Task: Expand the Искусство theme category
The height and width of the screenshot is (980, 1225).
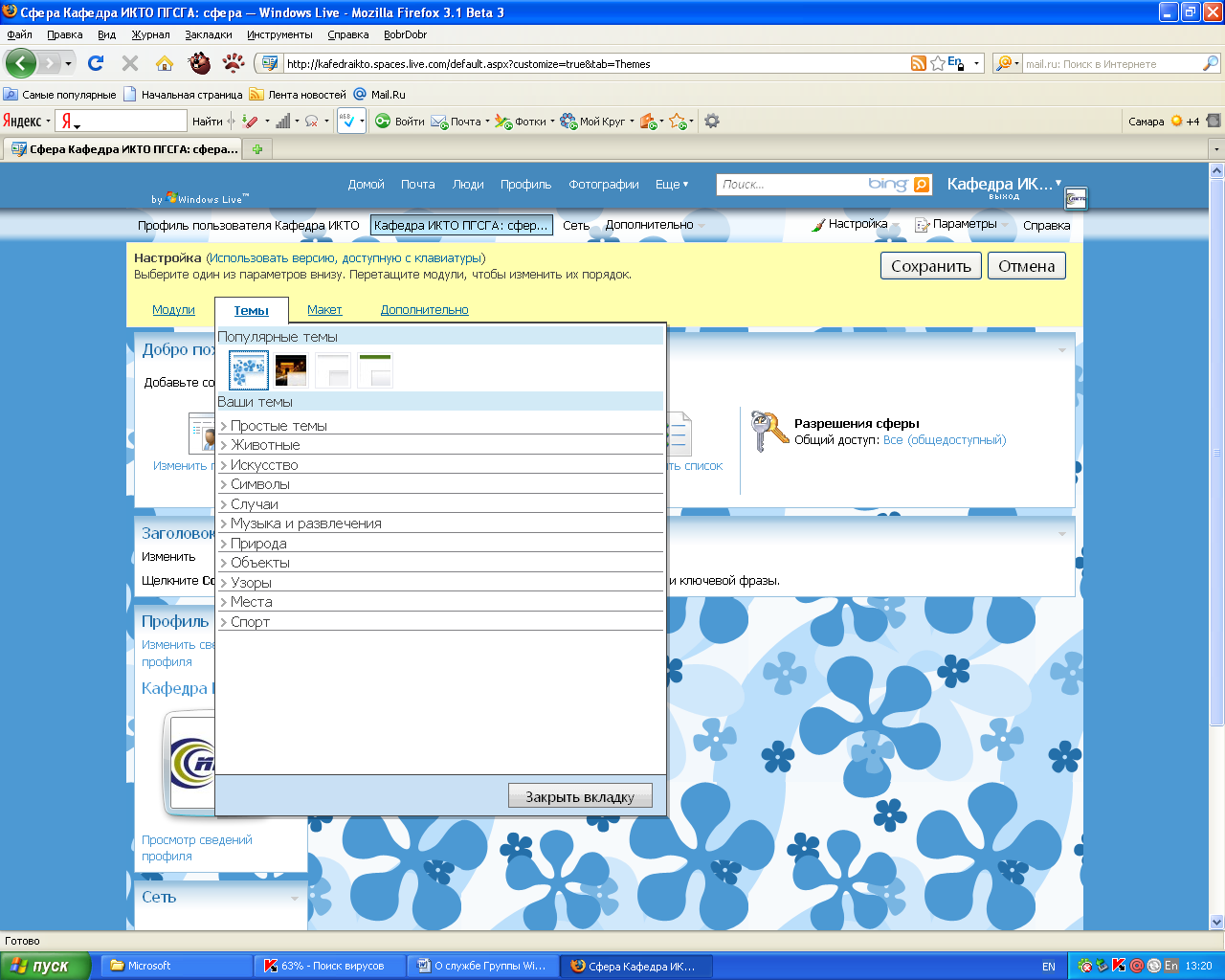Action: pos(440,465)
